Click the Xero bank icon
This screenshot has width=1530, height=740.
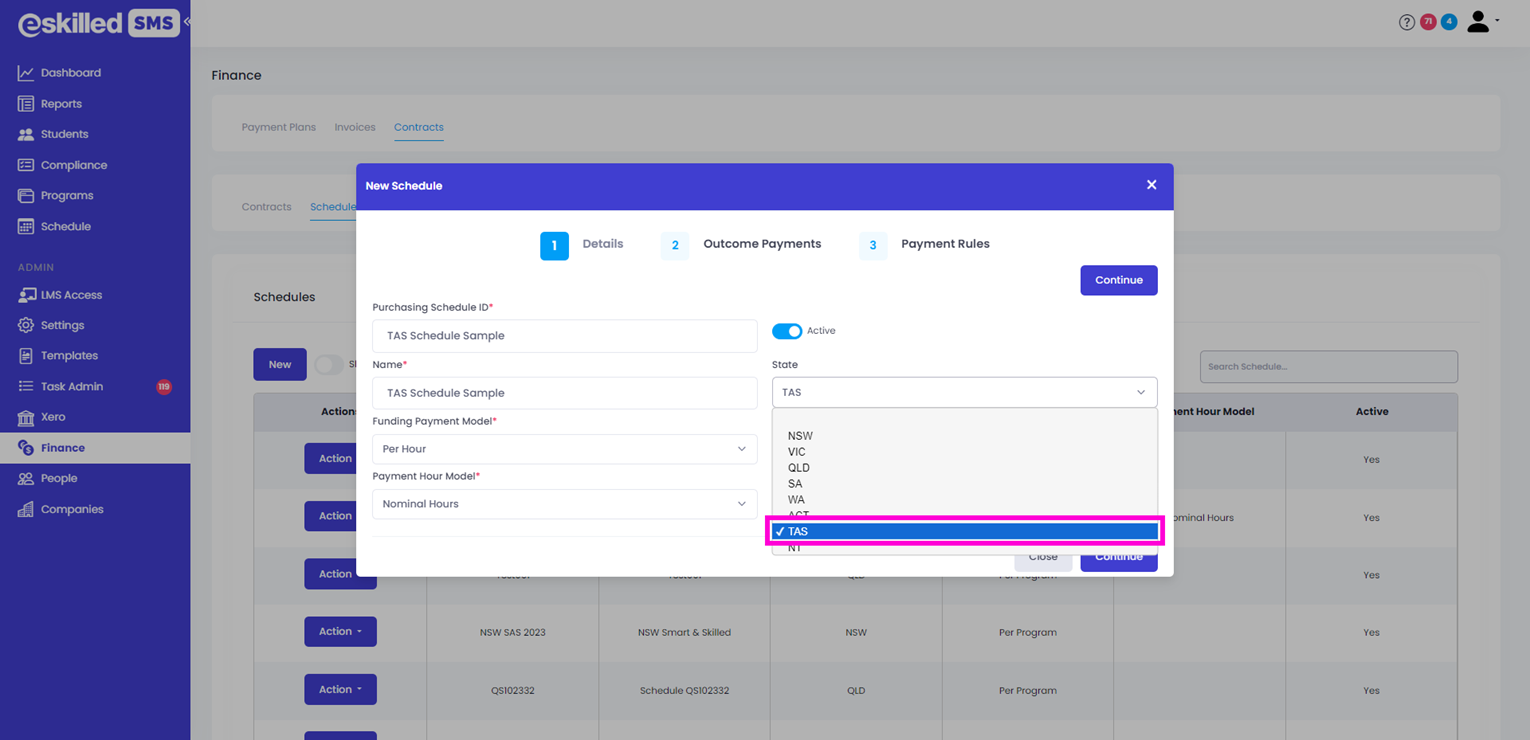pyautogui.click(x=26, y=417)
